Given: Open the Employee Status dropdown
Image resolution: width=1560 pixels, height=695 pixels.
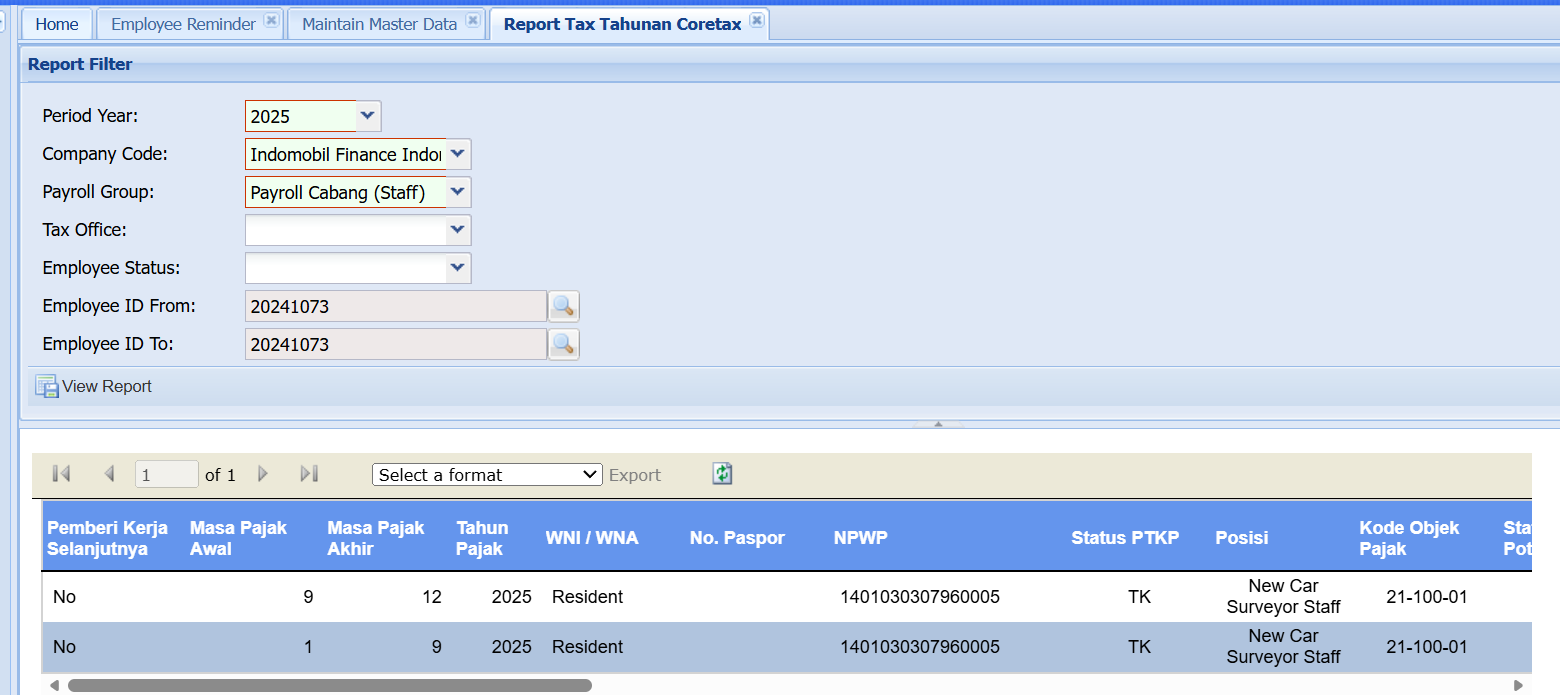Looking at the screenshot, I should [458, 268].
